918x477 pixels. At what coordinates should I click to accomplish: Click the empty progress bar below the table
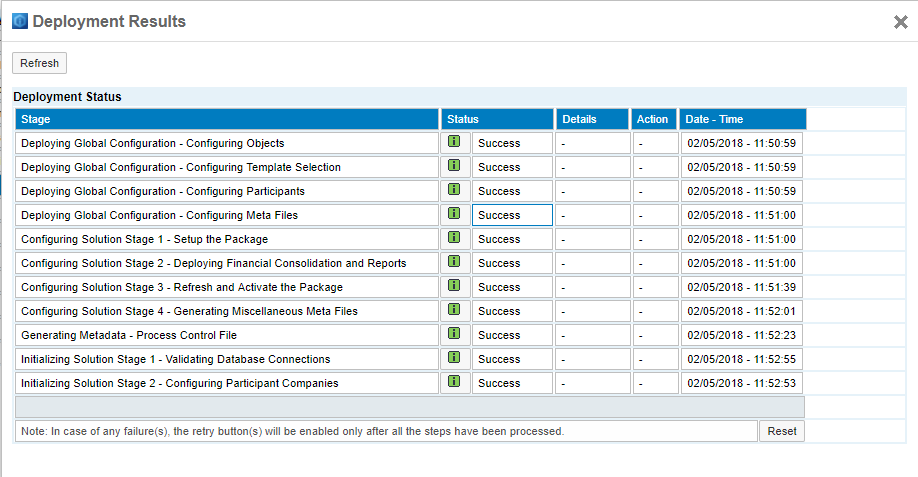click(x=410, y=407)
